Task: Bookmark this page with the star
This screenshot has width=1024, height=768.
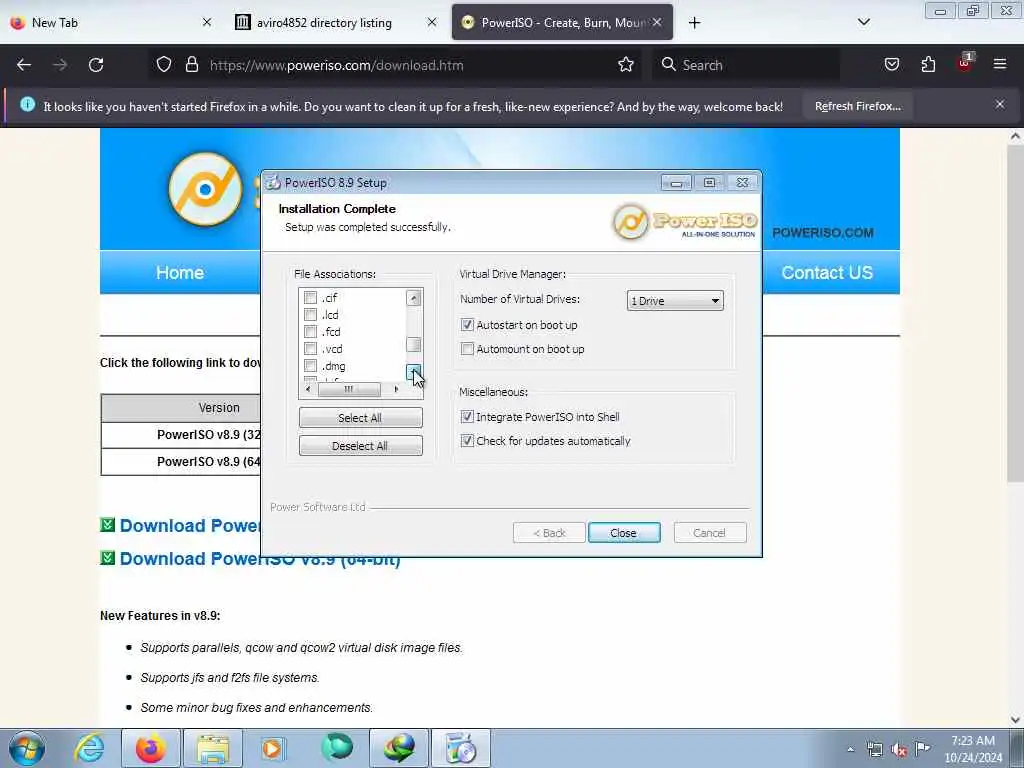Action: (626, 65)
